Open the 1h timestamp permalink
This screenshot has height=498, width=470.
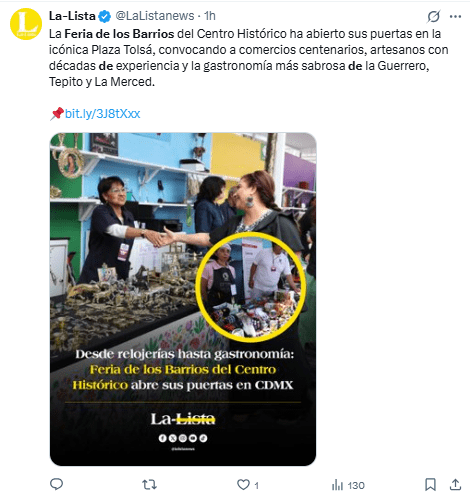coord(210,16)
